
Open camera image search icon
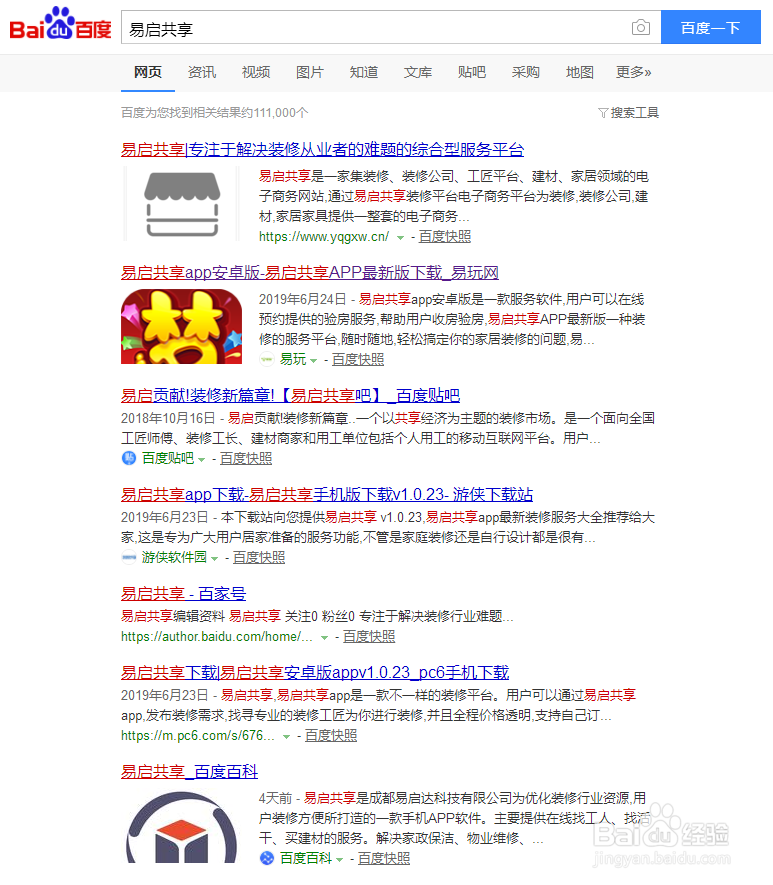click(x=640, y=28)
